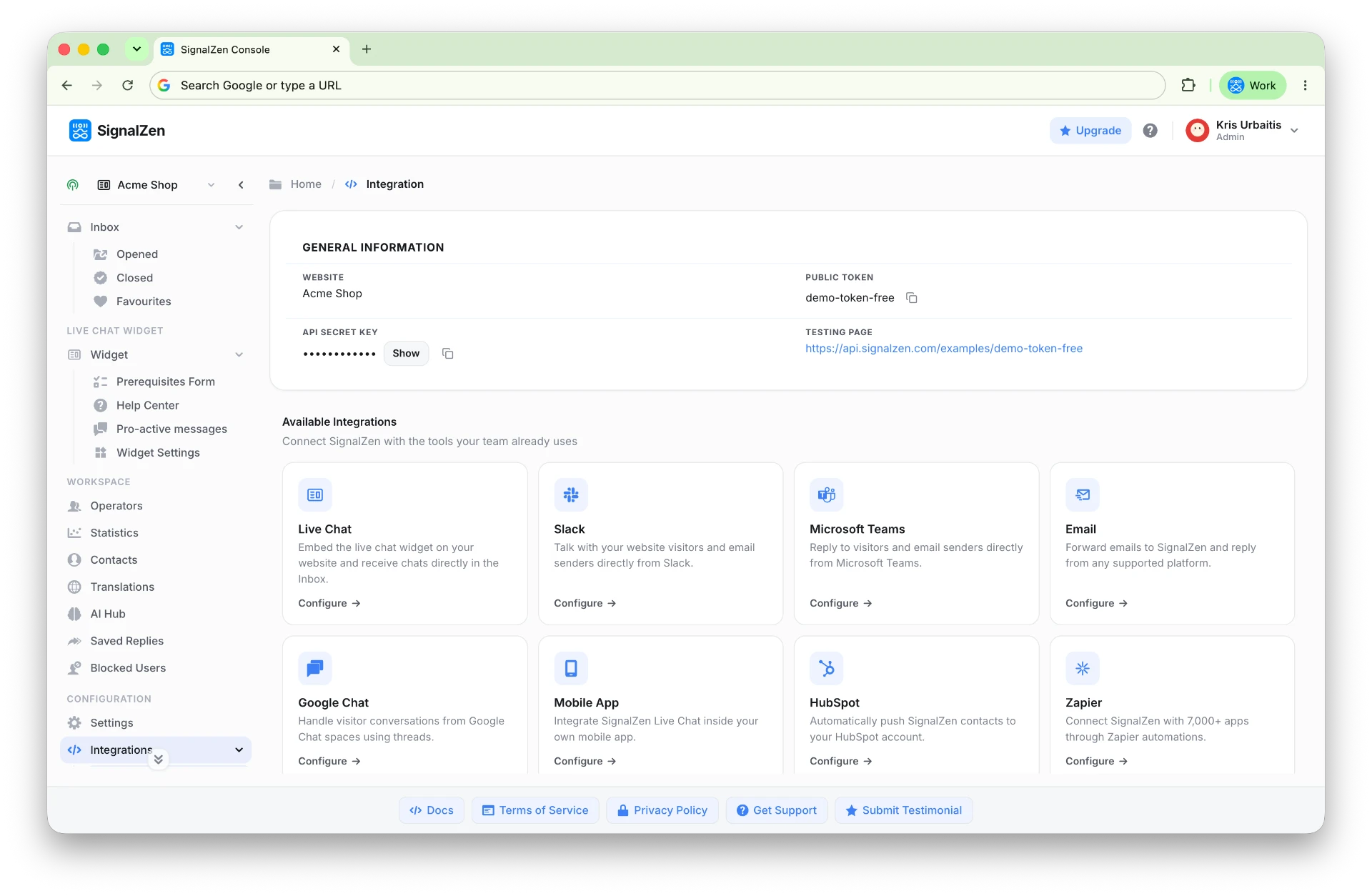Configure the Zapier integration

click(1097, 762)
